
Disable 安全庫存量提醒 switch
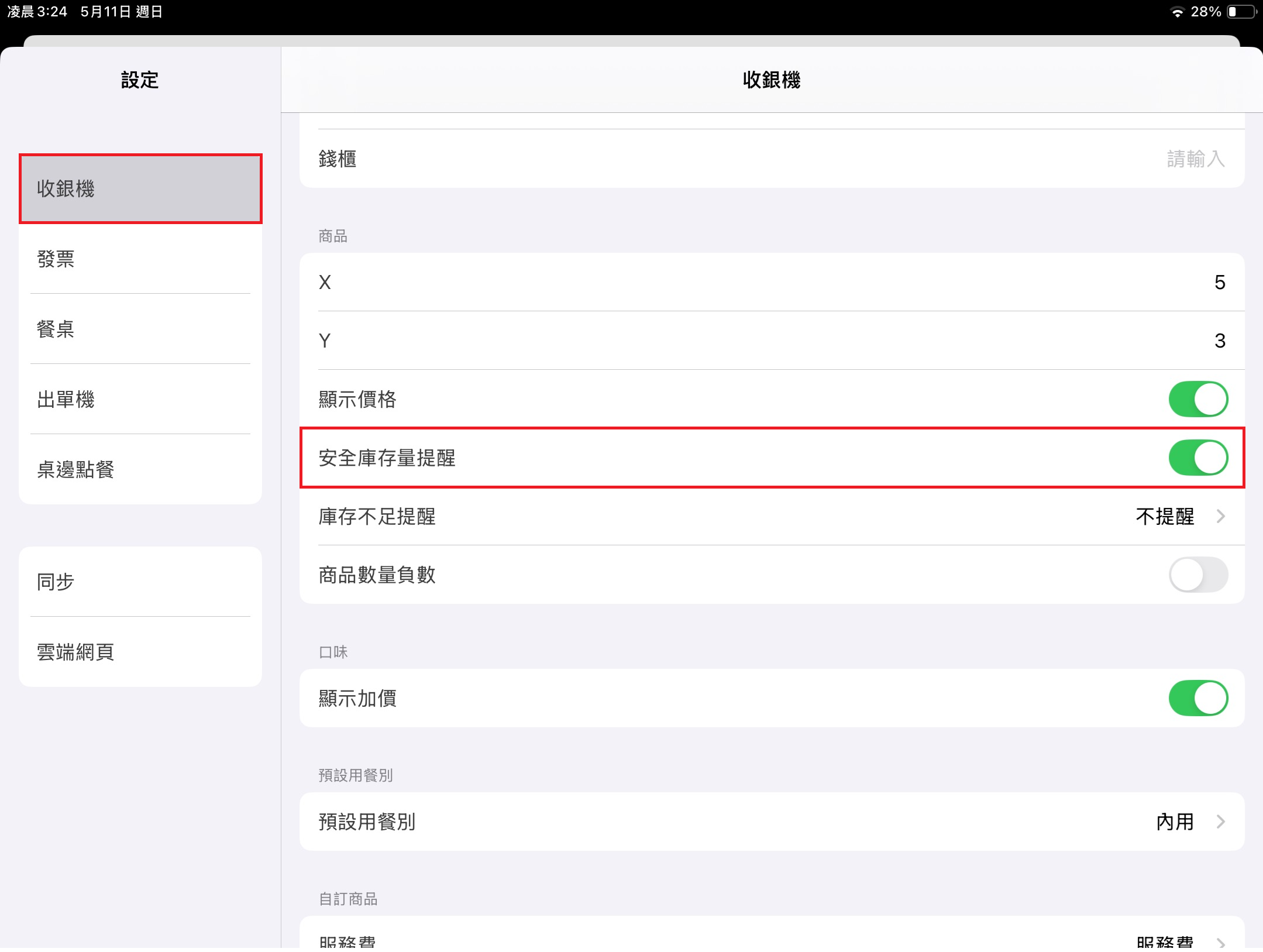1197,458
